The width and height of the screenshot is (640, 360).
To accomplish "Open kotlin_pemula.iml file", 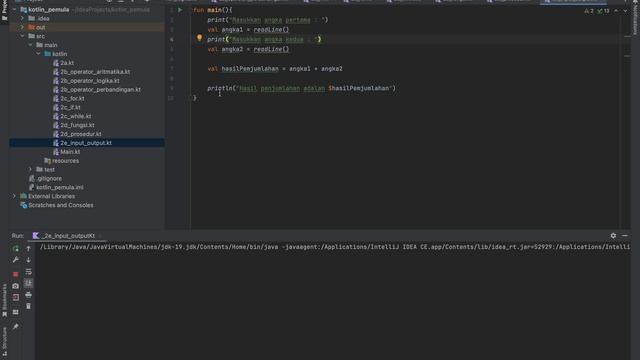I will [x=60, y=187].
